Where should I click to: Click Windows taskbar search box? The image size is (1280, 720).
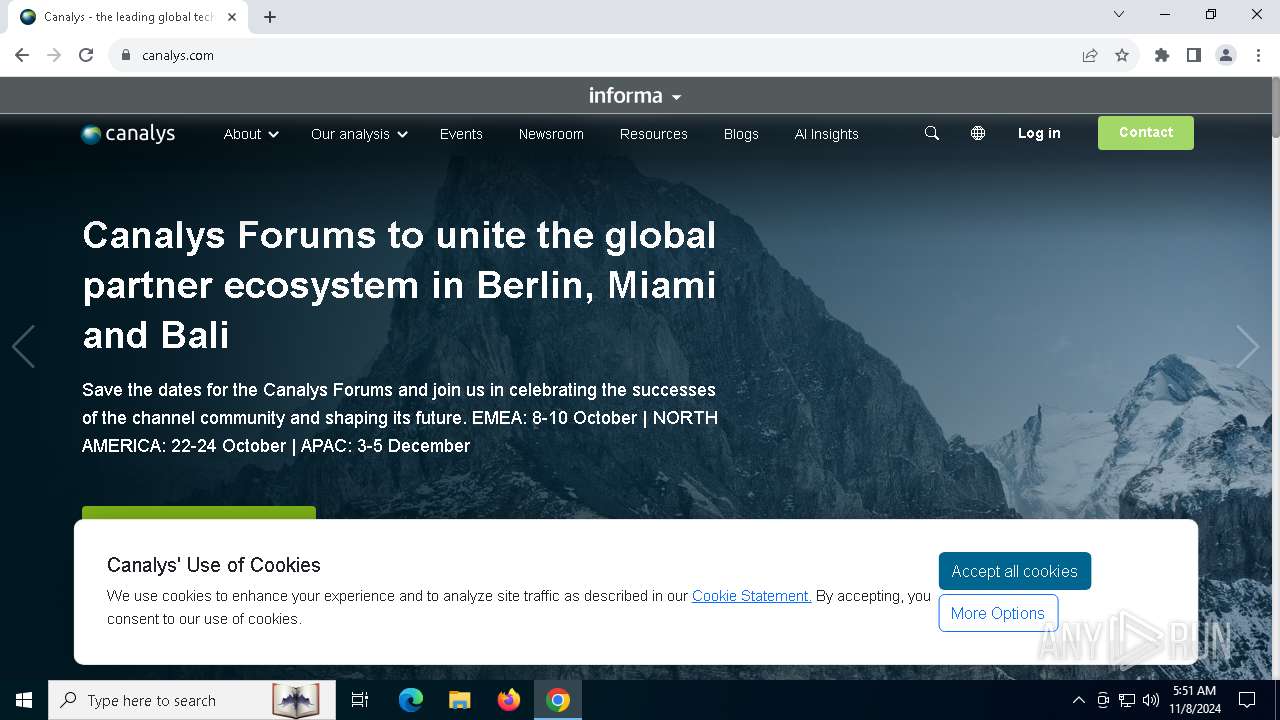click(192, 700)
